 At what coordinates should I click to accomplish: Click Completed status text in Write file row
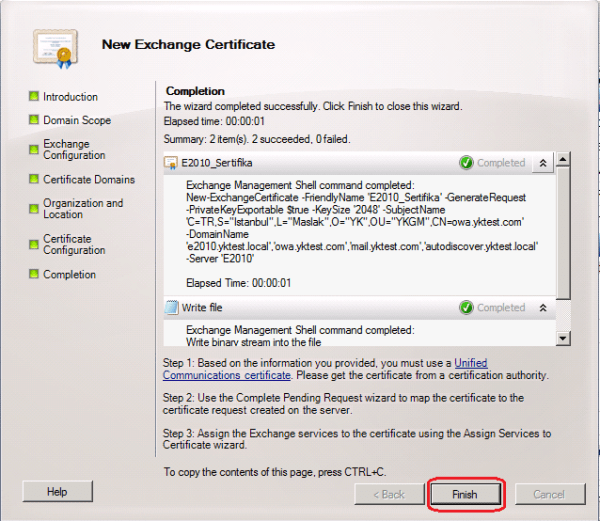point(501,308)
